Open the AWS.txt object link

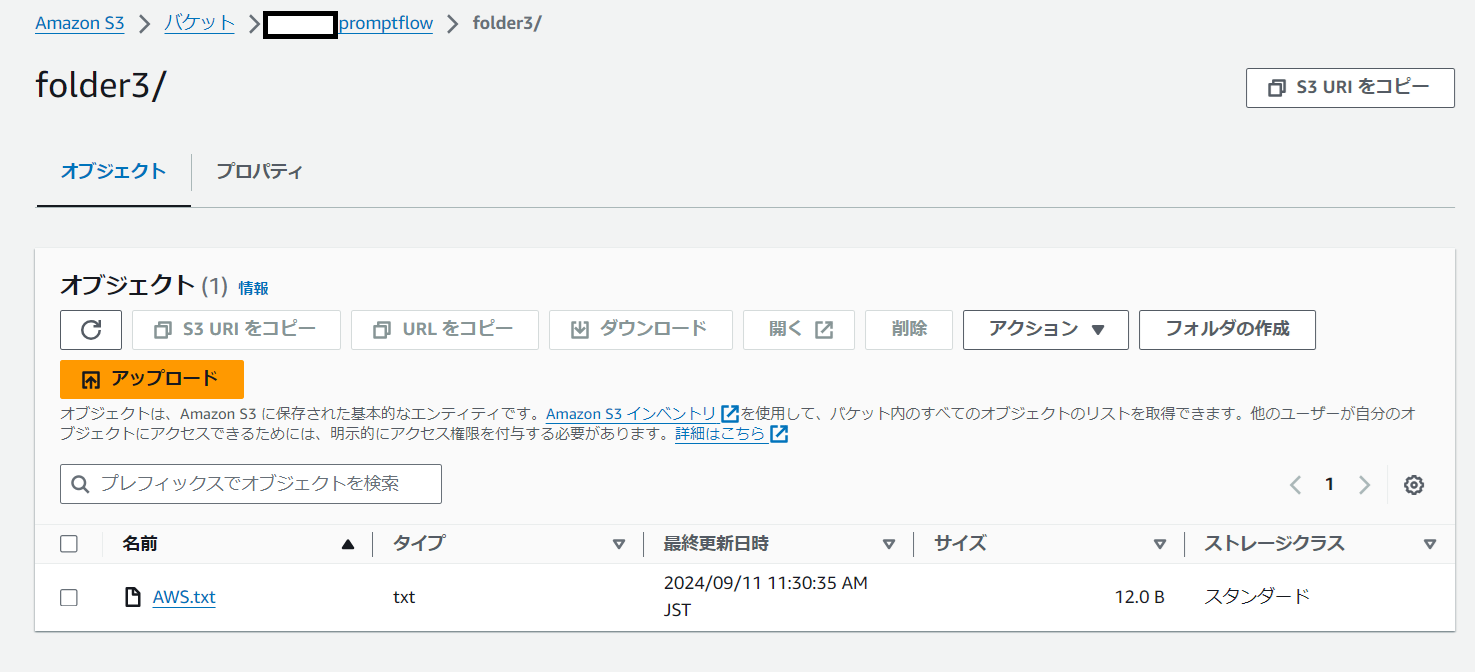[x=184, y=597]
